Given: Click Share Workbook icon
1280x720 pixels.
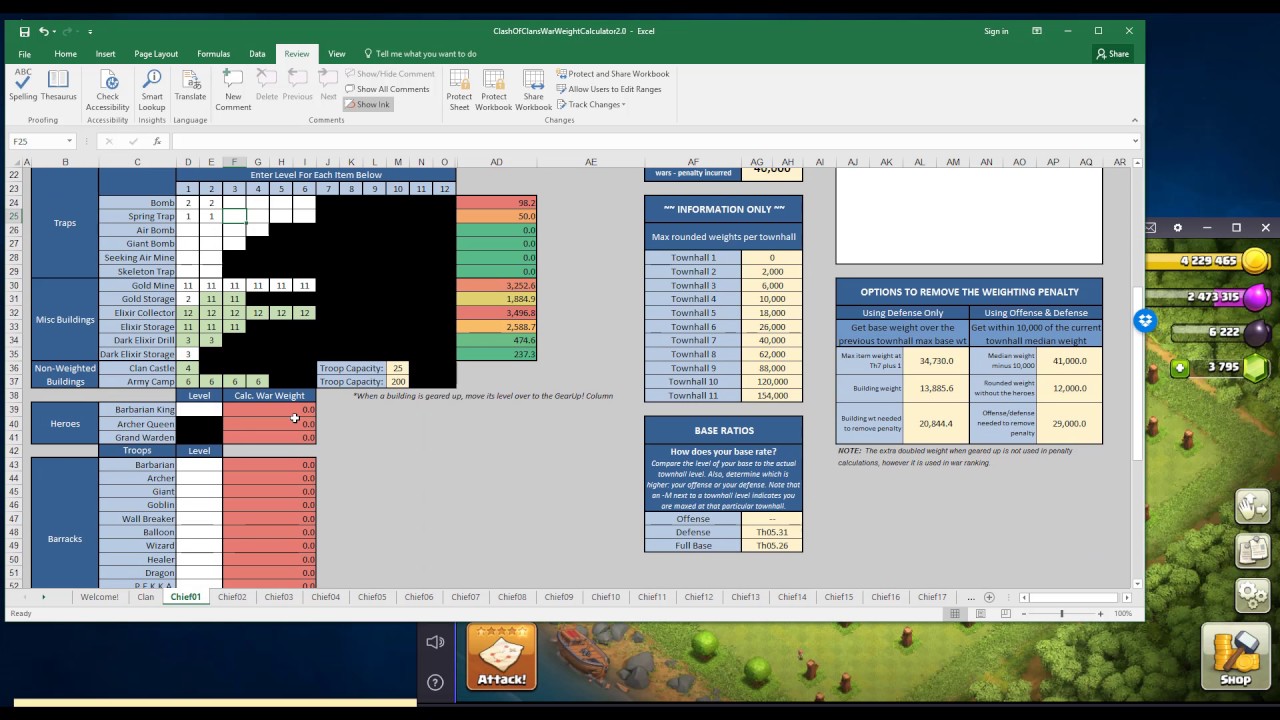Looking at the screenshot, I should tap(533, 90).
